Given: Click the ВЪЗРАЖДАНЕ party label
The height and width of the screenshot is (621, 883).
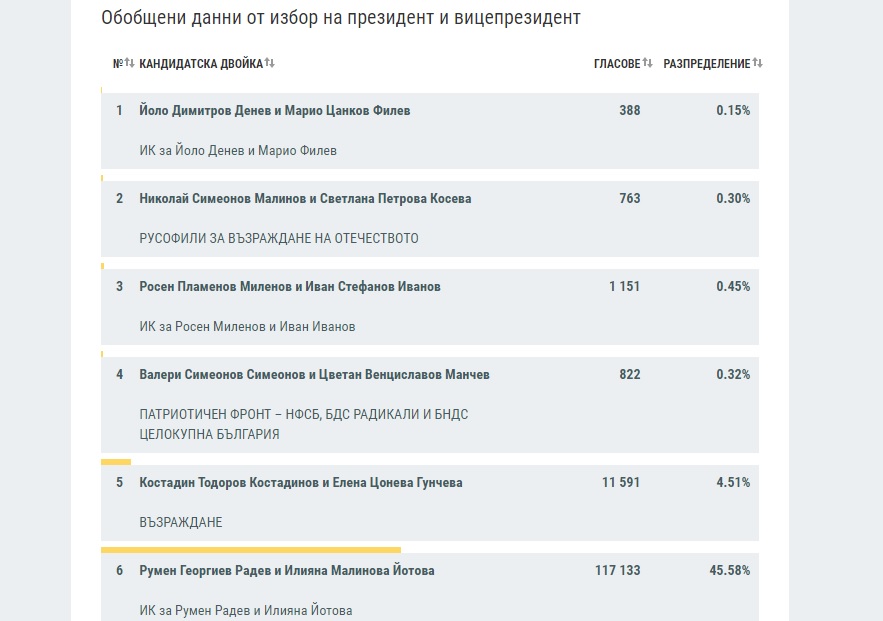Looking at the screenshot, I should point(181,522).
